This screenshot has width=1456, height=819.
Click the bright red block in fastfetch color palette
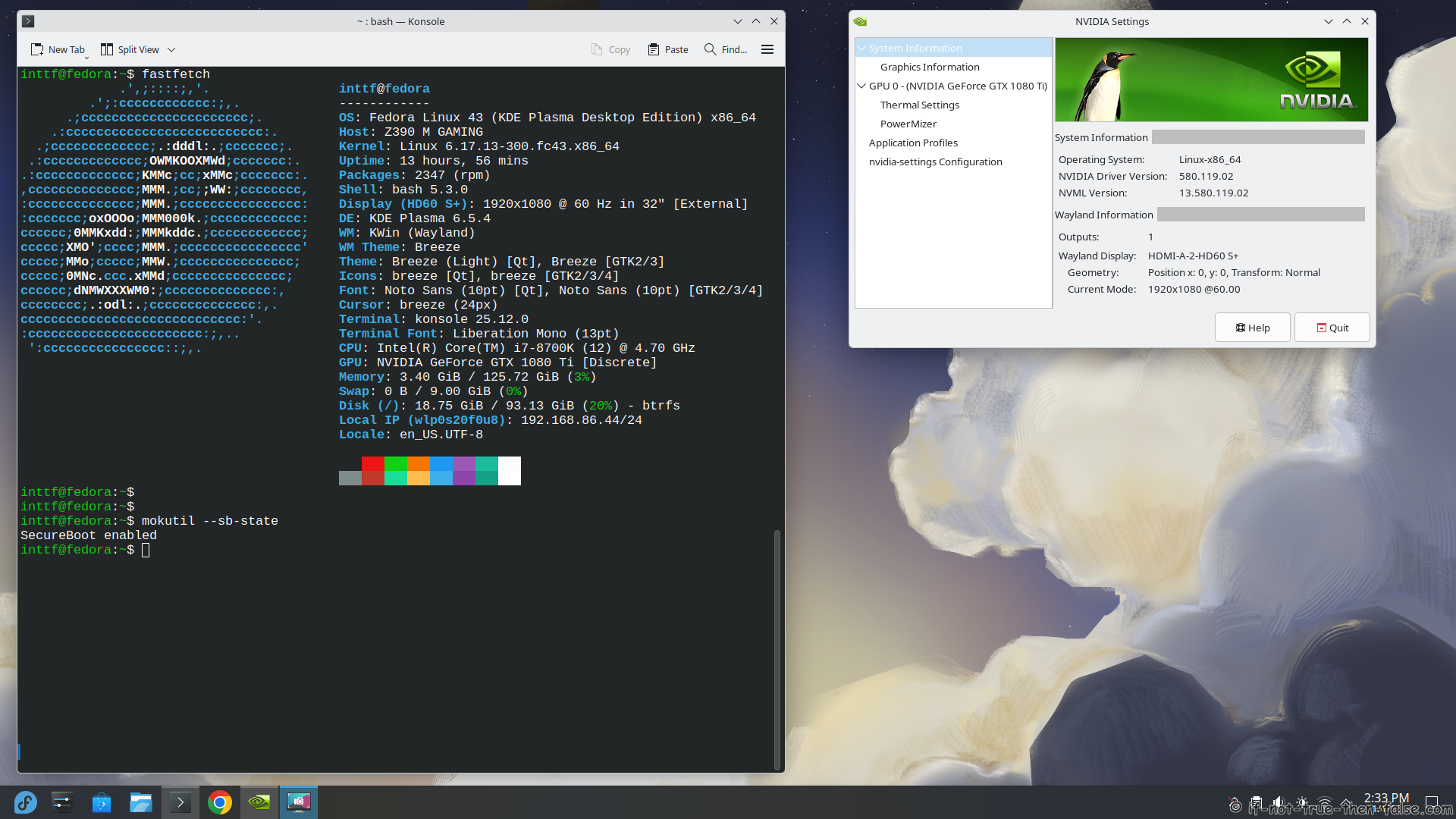(373, 463)
